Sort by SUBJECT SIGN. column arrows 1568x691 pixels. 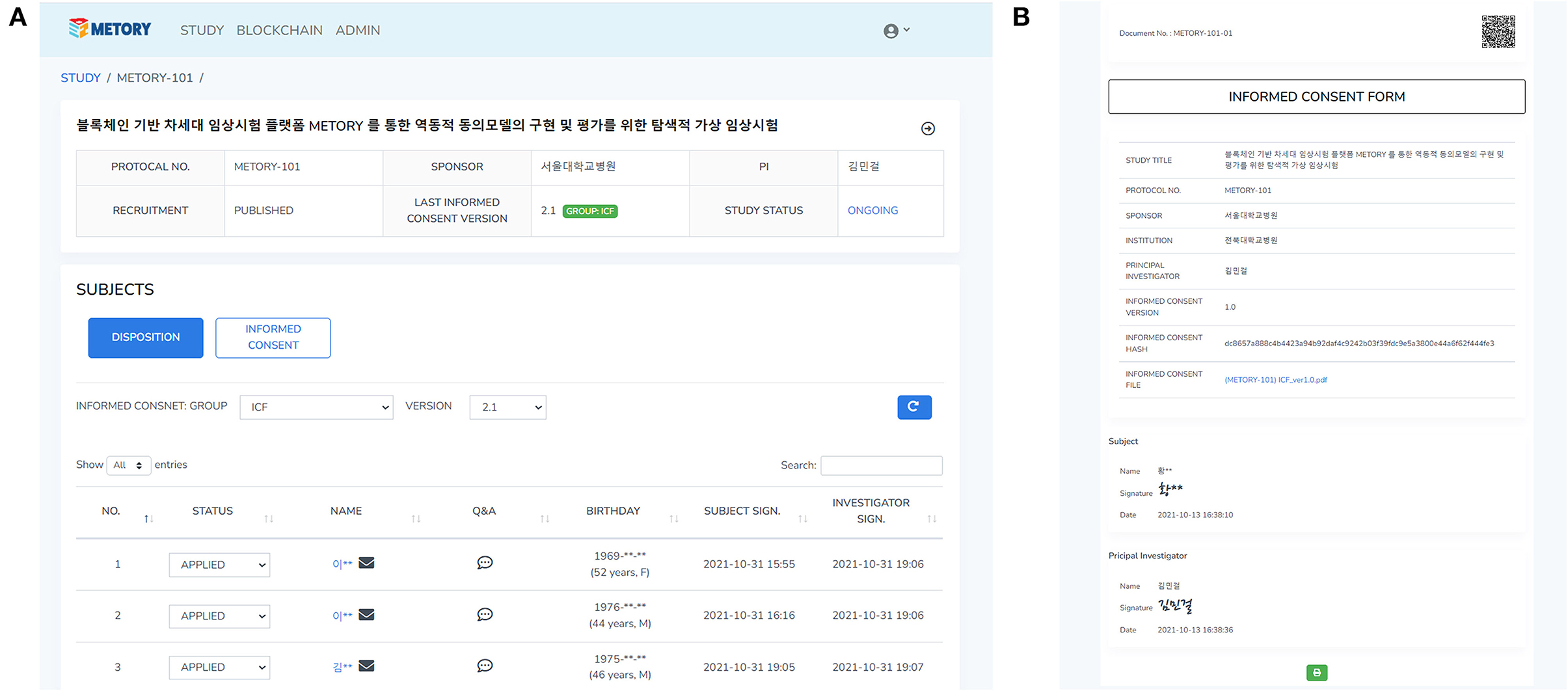tap(803, 519)
